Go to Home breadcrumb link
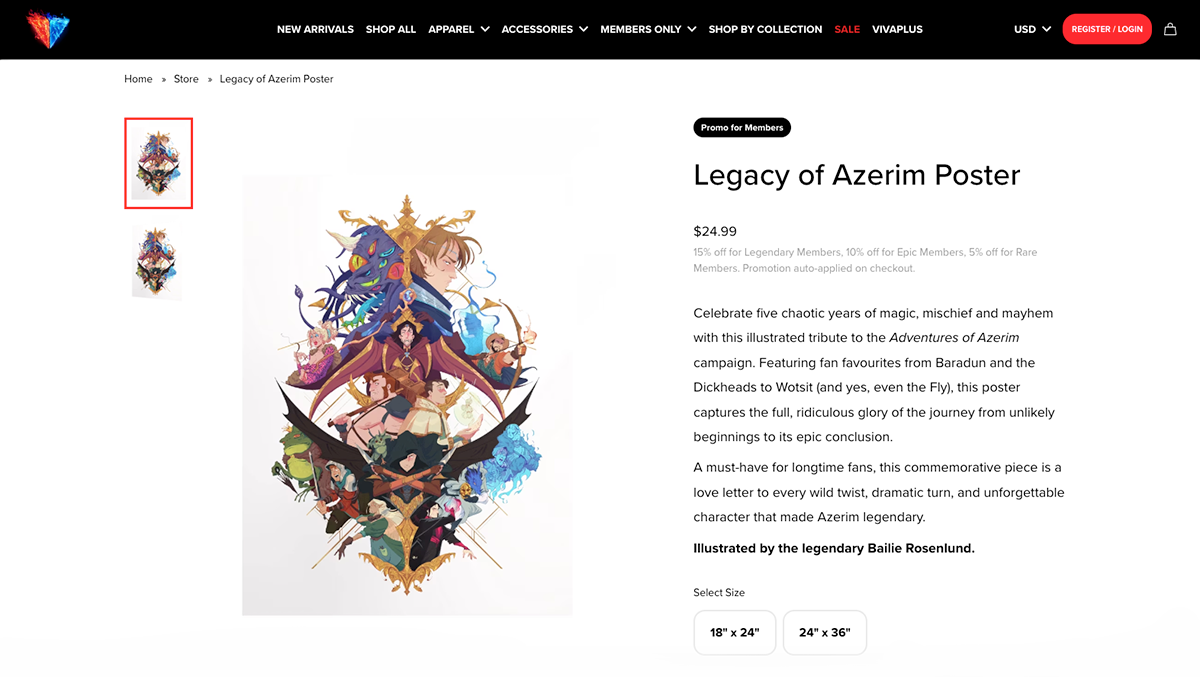 [138, 79]
